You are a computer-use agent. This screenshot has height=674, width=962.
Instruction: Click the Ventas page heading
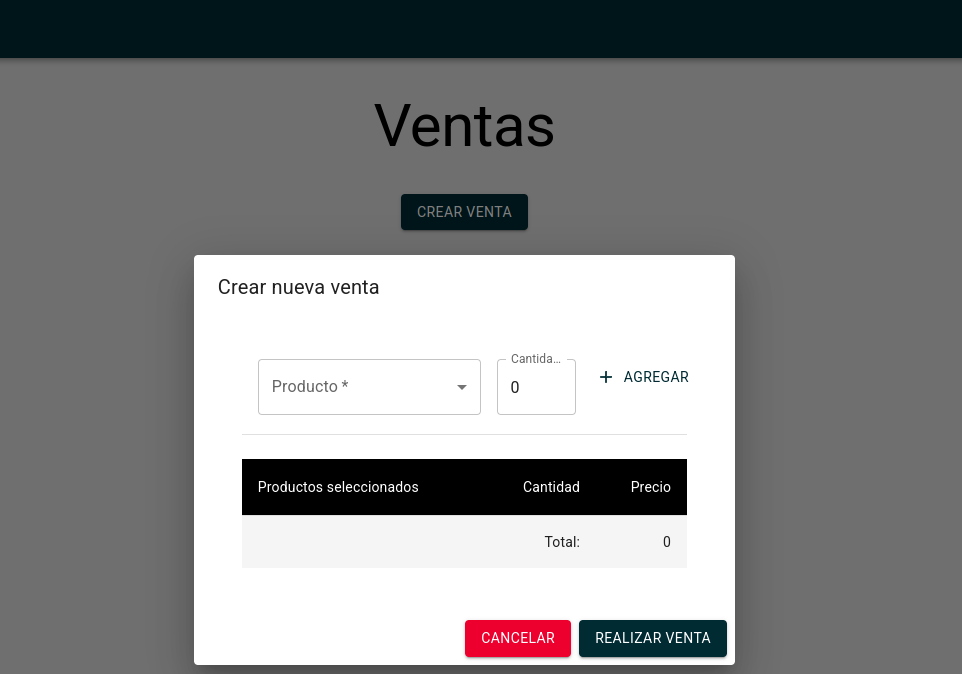coord(464,126)
